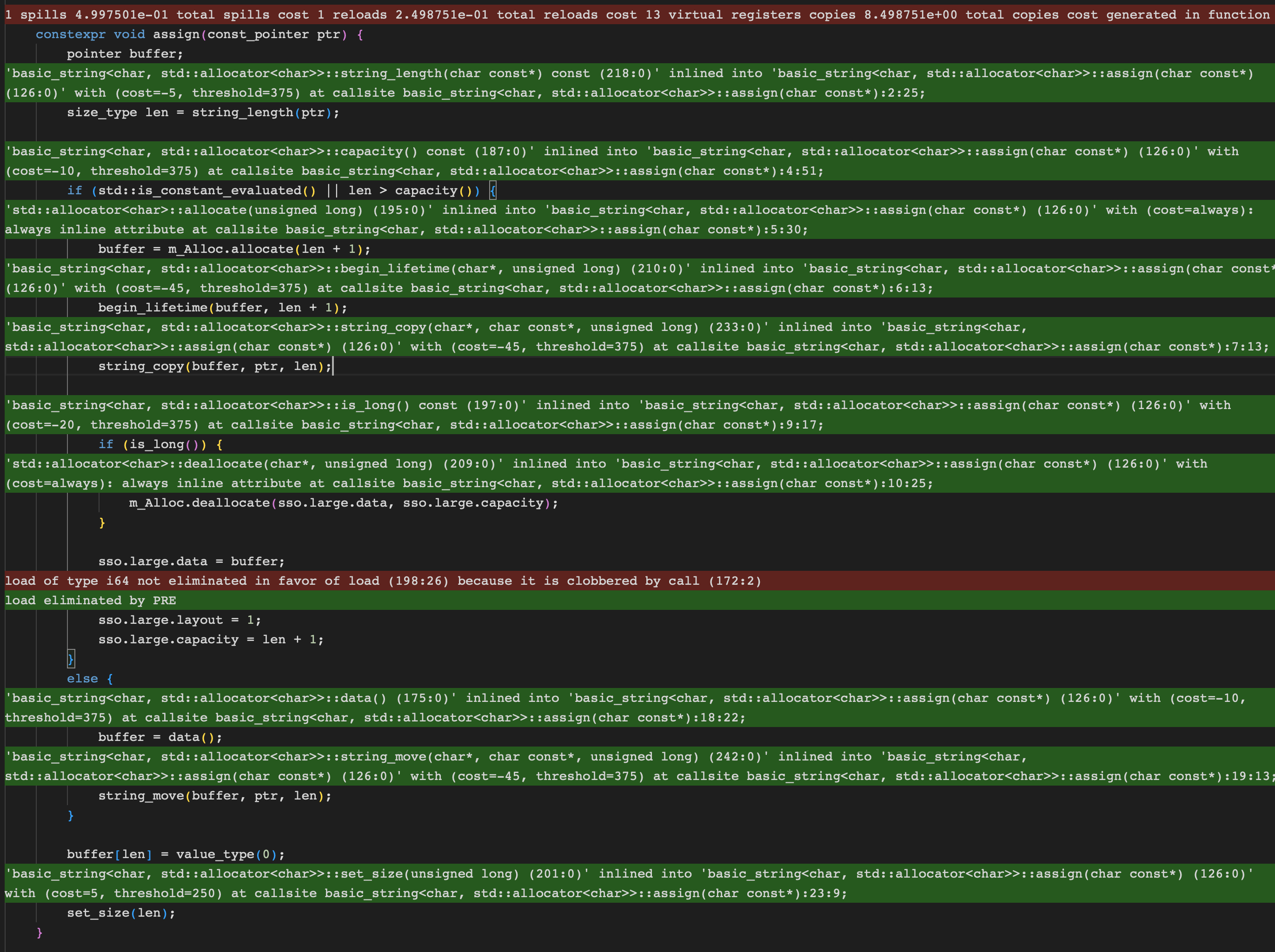
Task: Click the 'else {' line
Action: [x=90, y=678]
